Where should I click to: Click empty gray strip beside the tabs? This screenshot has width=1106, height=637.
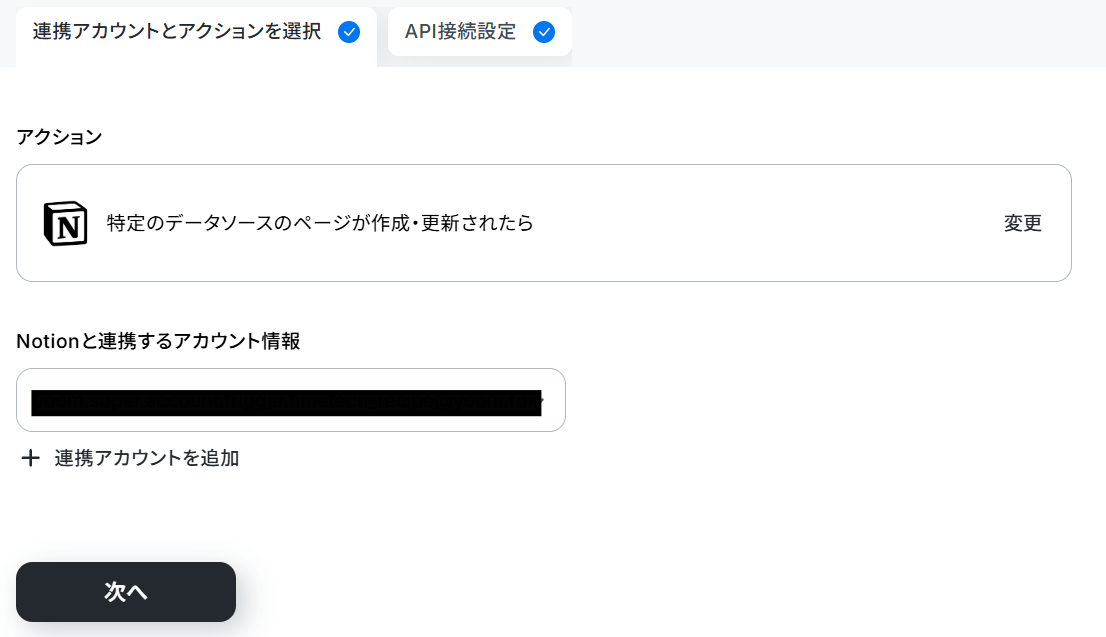coord(838,33)
